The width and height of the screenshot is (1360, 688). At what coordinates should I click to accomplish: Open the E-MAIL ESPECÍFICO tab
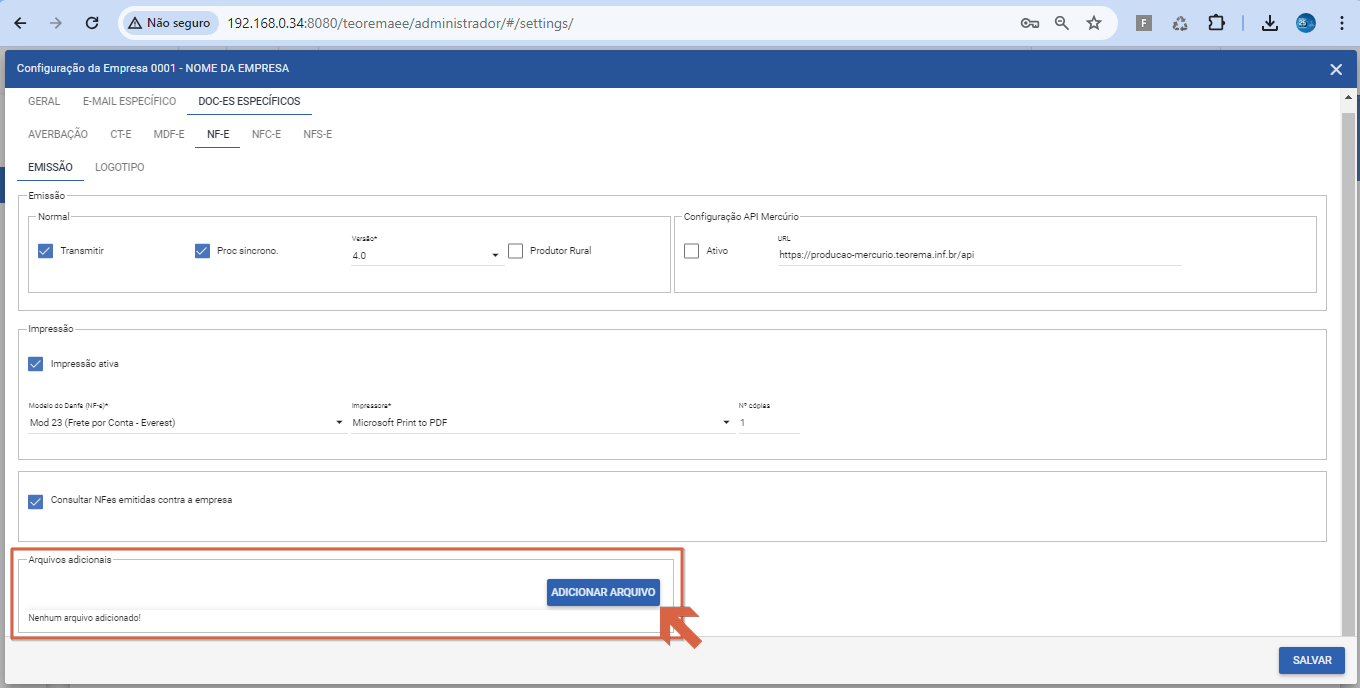pos(129,101)
